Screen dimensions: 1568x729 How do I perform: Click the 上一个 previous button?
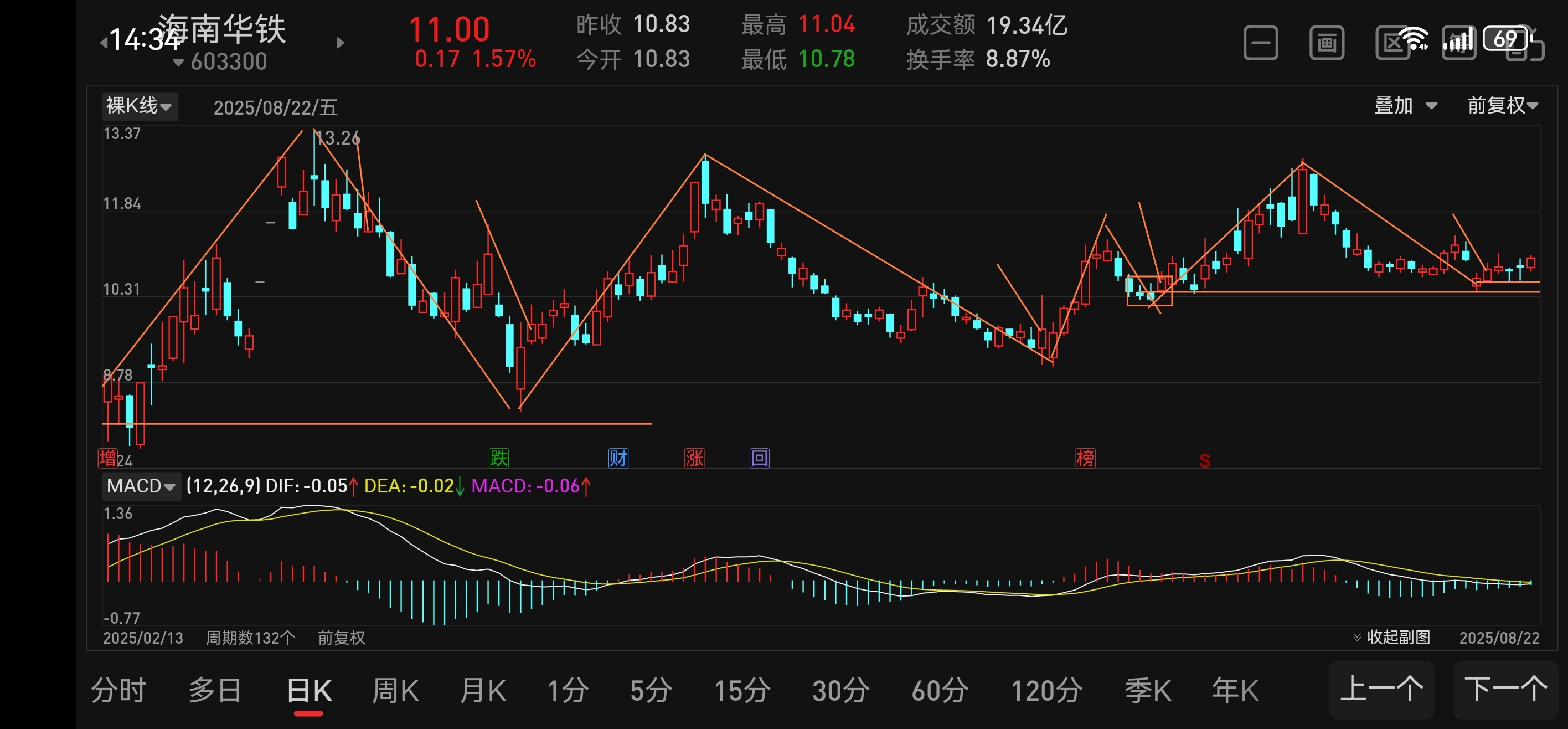coord(1382,690)
